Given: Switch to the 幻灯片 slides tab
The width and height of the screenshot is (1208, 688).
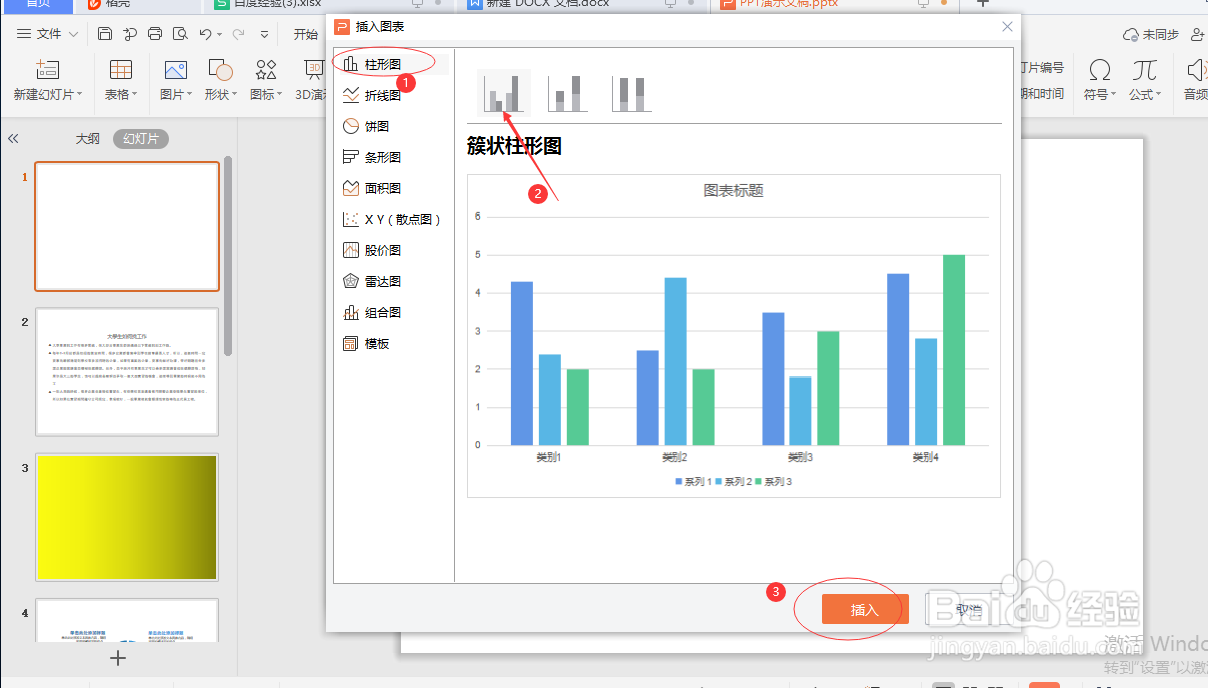Looking at the screenshot, I should pyautogui.click(x=141, y=139).
